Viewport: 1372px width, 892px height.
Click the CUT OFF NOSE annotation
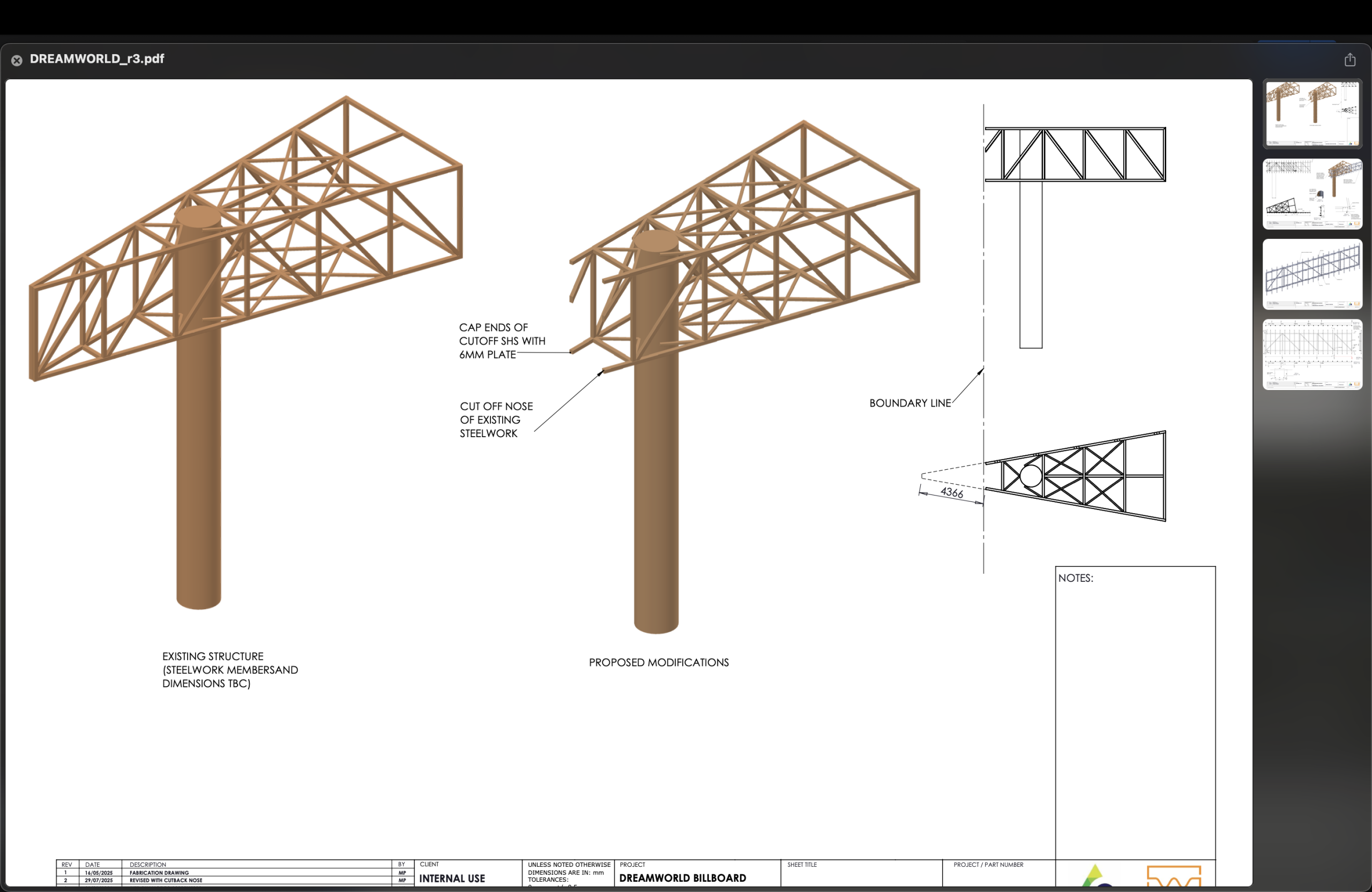click(x=496, y=419)
